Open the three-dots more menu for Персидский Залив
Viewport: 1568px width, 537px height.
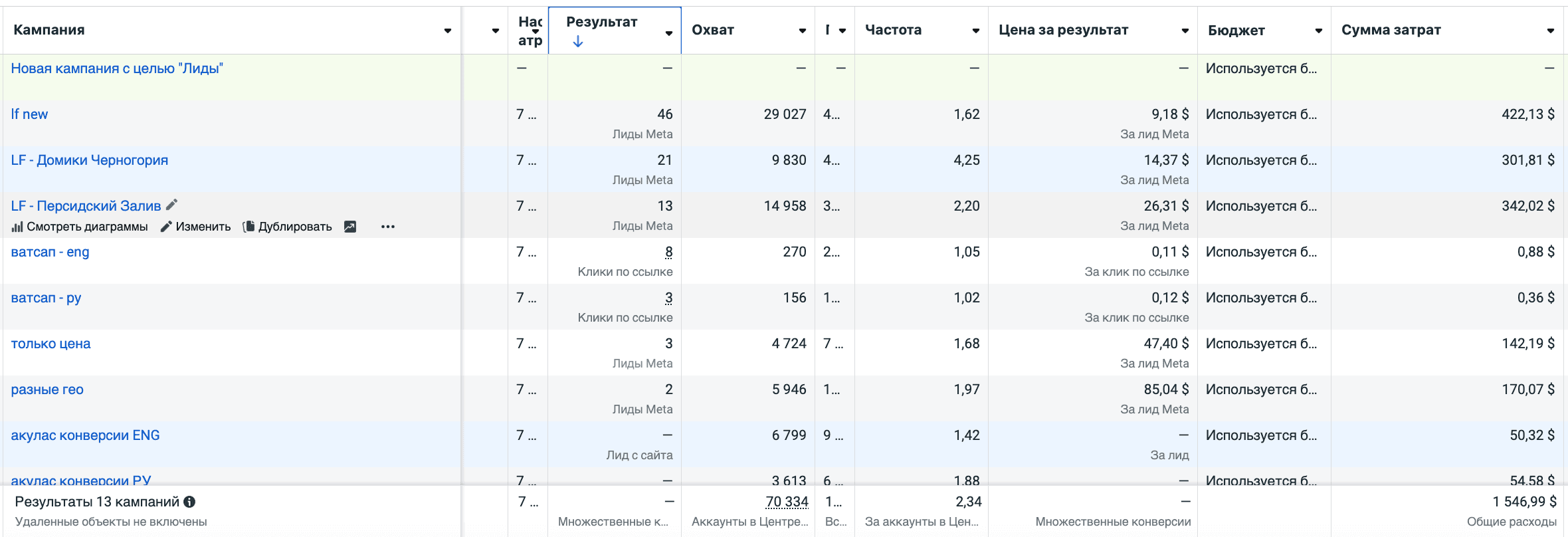click(x=388, y=227)
